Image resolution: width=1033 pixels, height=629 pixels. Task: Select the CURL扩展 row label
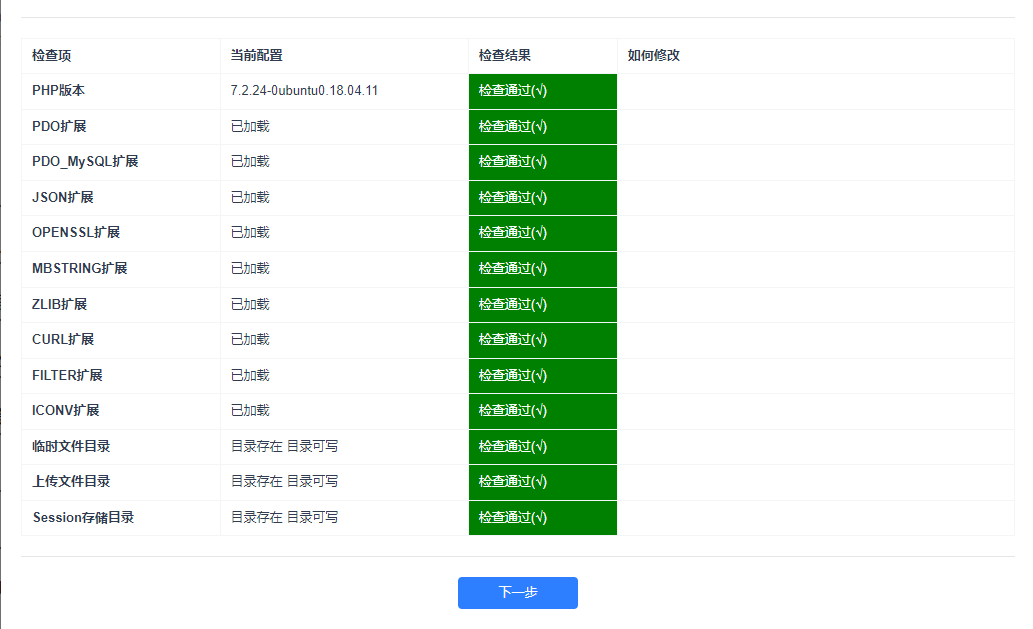[63, 340]
